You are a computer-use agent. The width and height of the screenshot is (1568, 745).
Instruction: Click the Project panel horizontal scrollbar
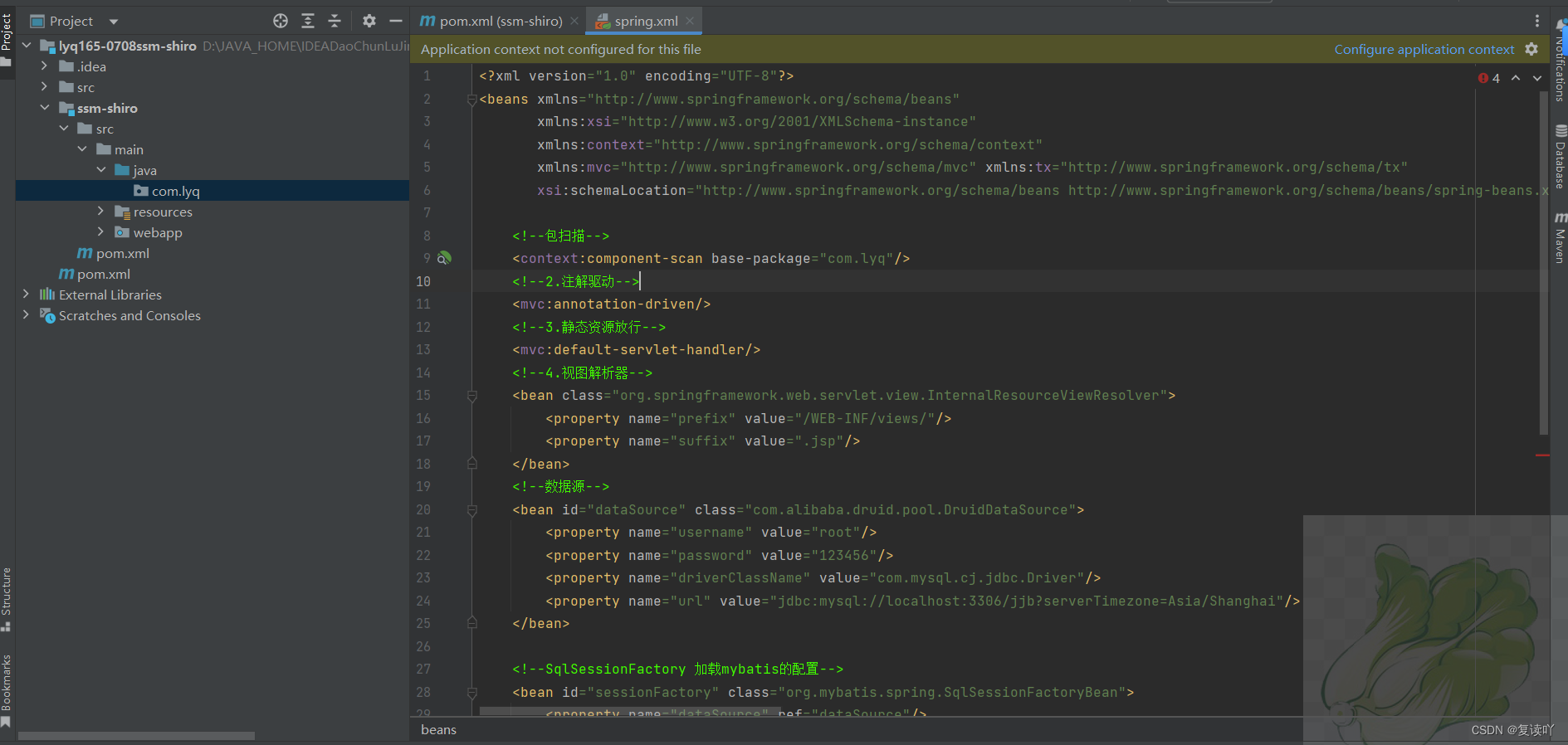click(136, 736)
